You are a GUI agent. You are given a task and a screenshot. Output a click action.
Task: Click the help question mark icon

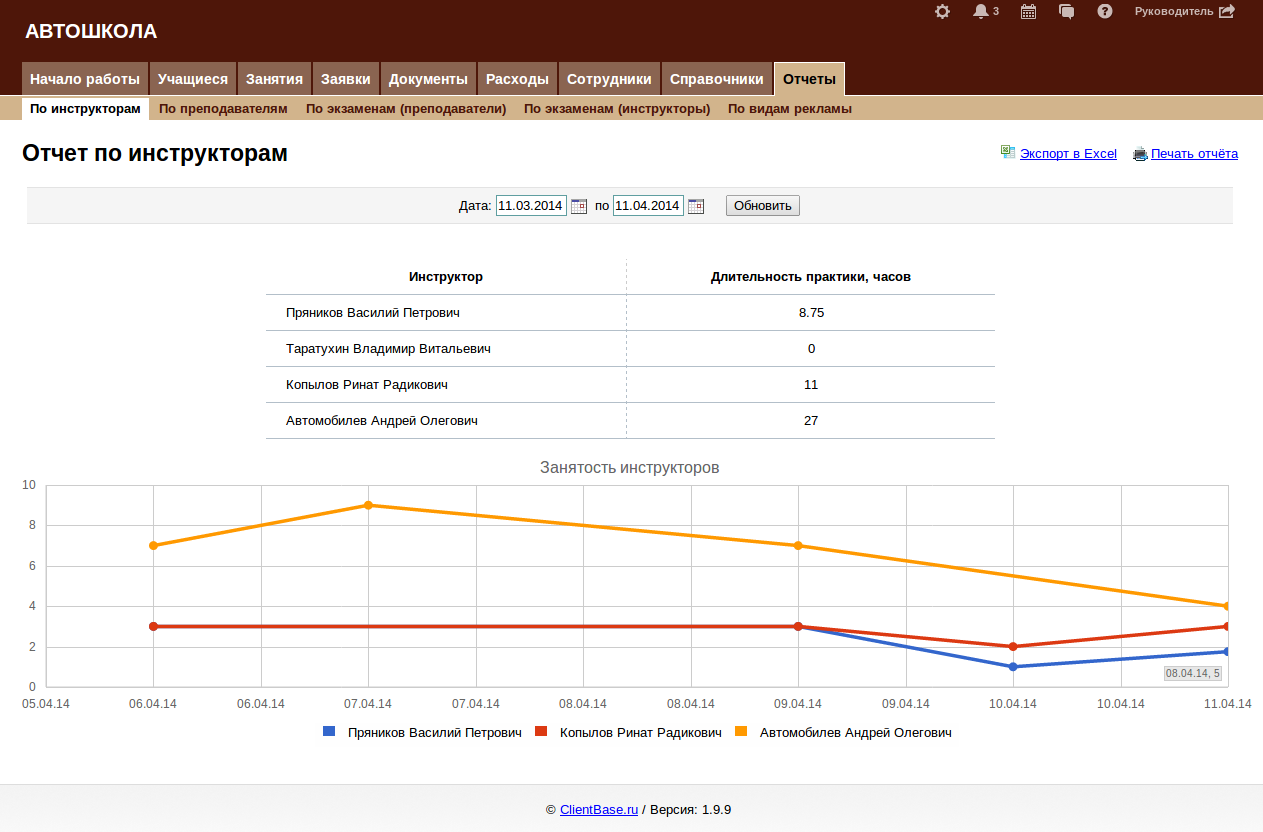click(1105, 12)
